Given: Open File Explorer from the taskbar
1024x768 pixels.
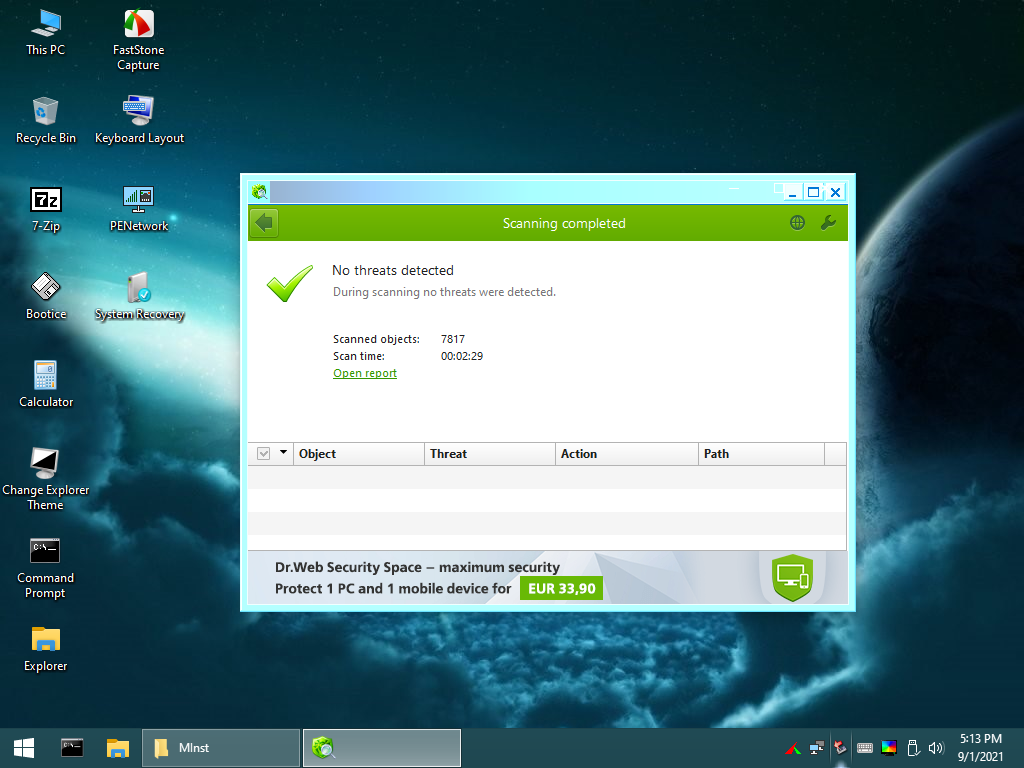Looking at the screenshot, I should coord(118,748).
